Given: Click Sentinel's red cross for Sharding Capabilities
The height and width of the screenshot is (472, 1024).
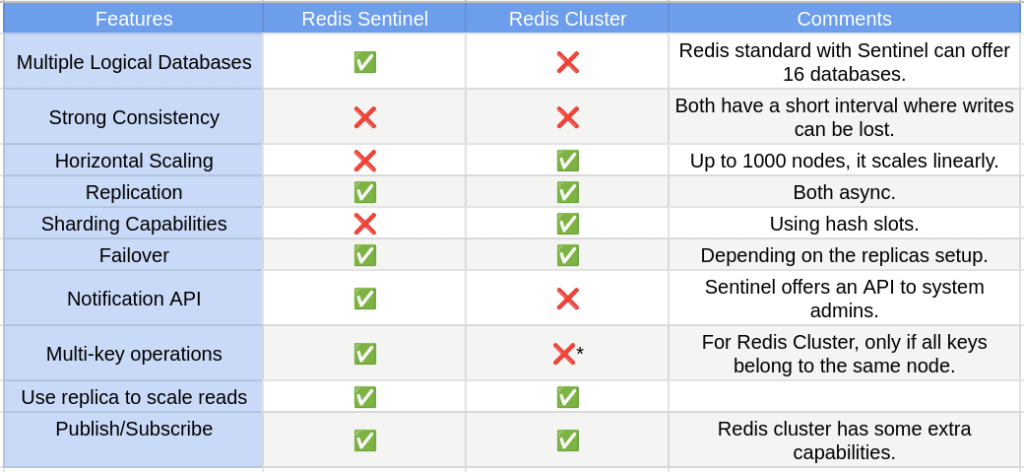Looking at the screenshot, I should [364, 224].
